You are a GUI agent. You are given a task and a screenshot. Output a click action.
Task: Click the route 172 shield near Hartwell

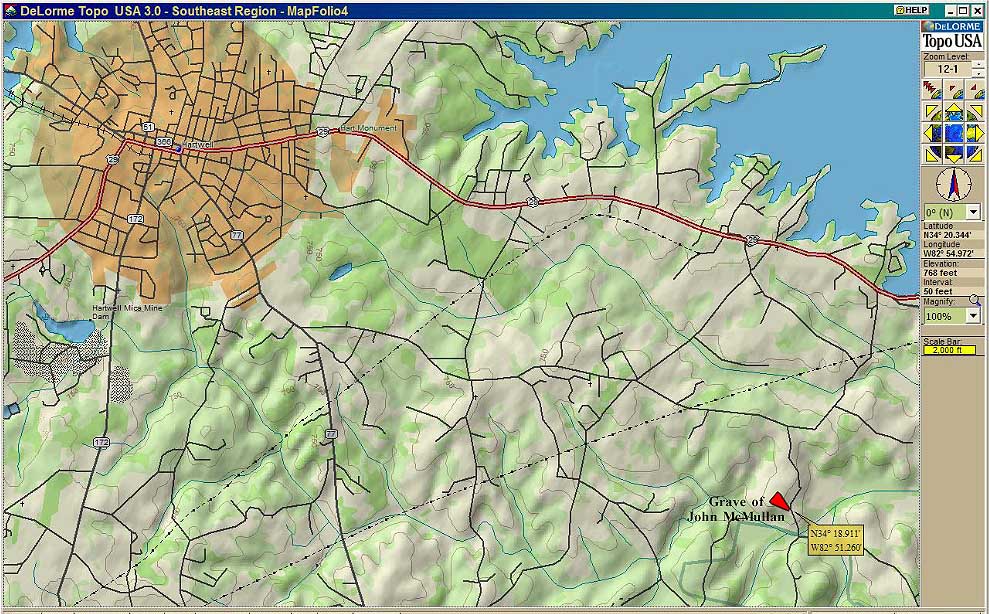(x=135, y=219)
